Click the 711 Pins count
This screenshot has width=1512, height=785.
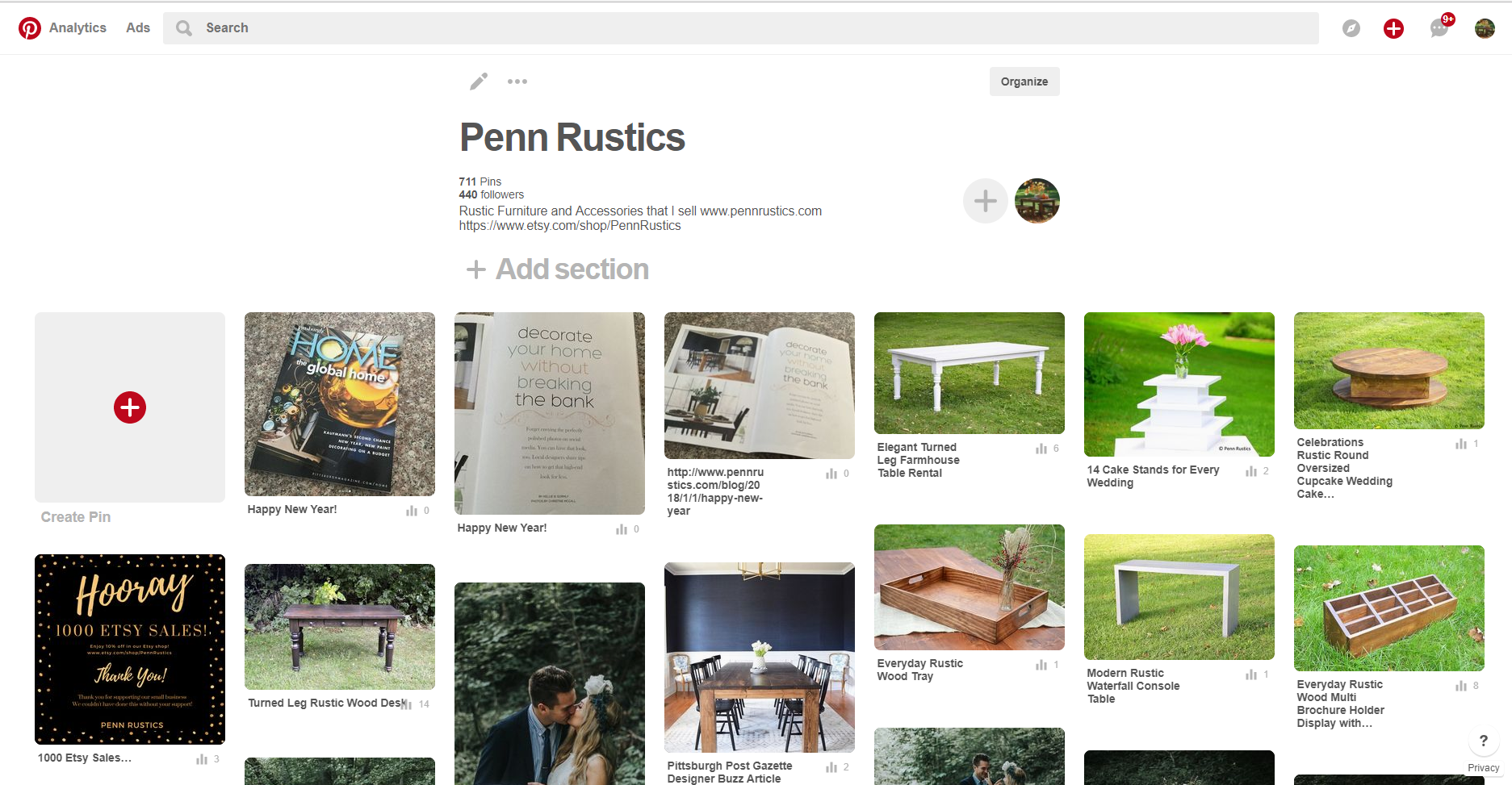[480, 182]
